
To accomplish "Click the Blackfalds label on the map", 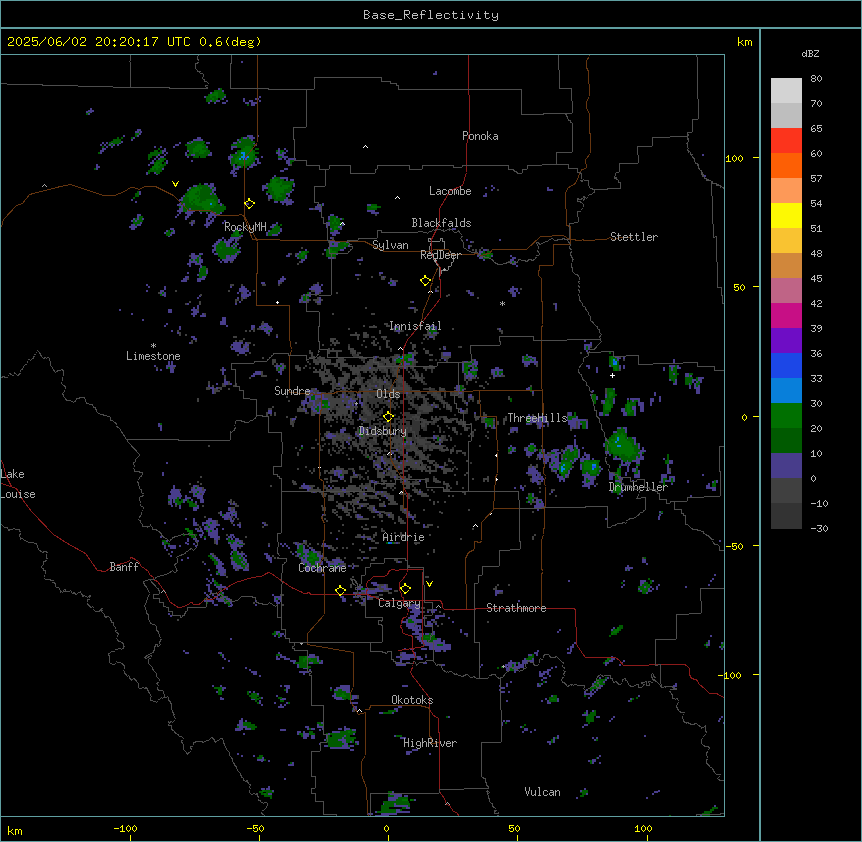I will [441, 223].
